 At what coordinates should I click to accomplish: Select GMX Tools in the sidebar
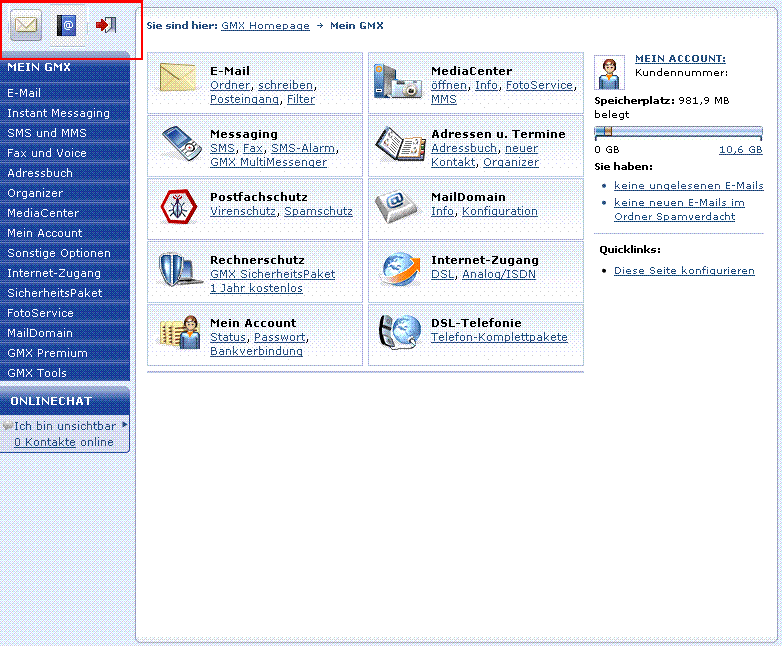pos(65,373)
